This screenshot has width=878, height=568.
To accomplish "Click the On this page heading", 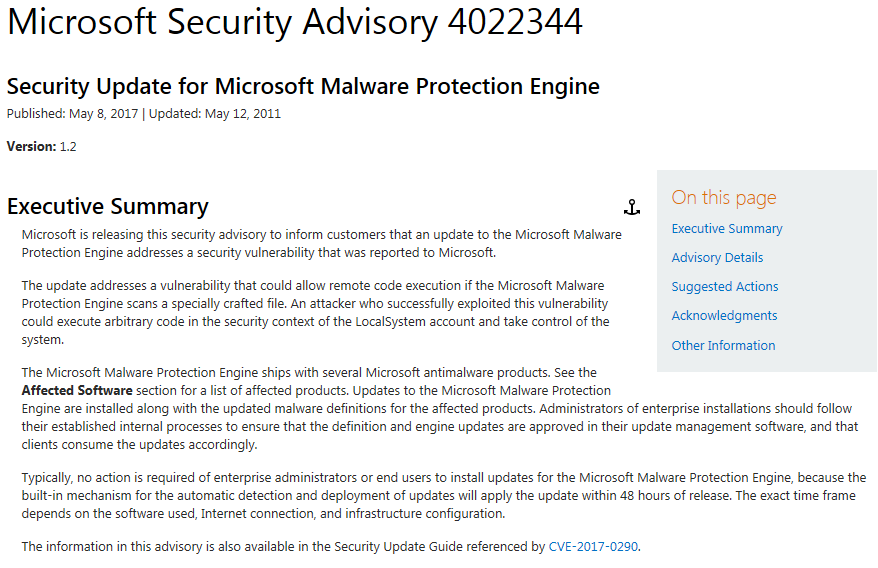I will (x=724, y=197).
